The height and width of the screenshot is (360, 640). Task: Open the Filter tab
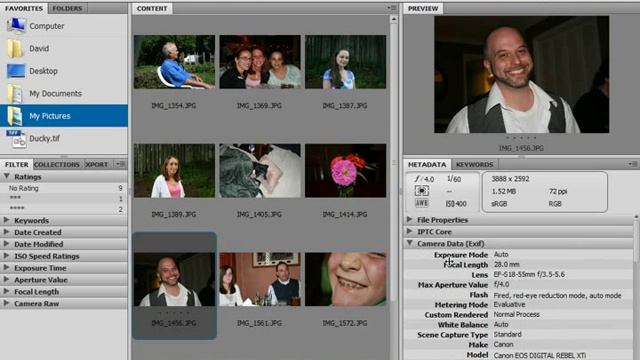[x=17, y=164]
